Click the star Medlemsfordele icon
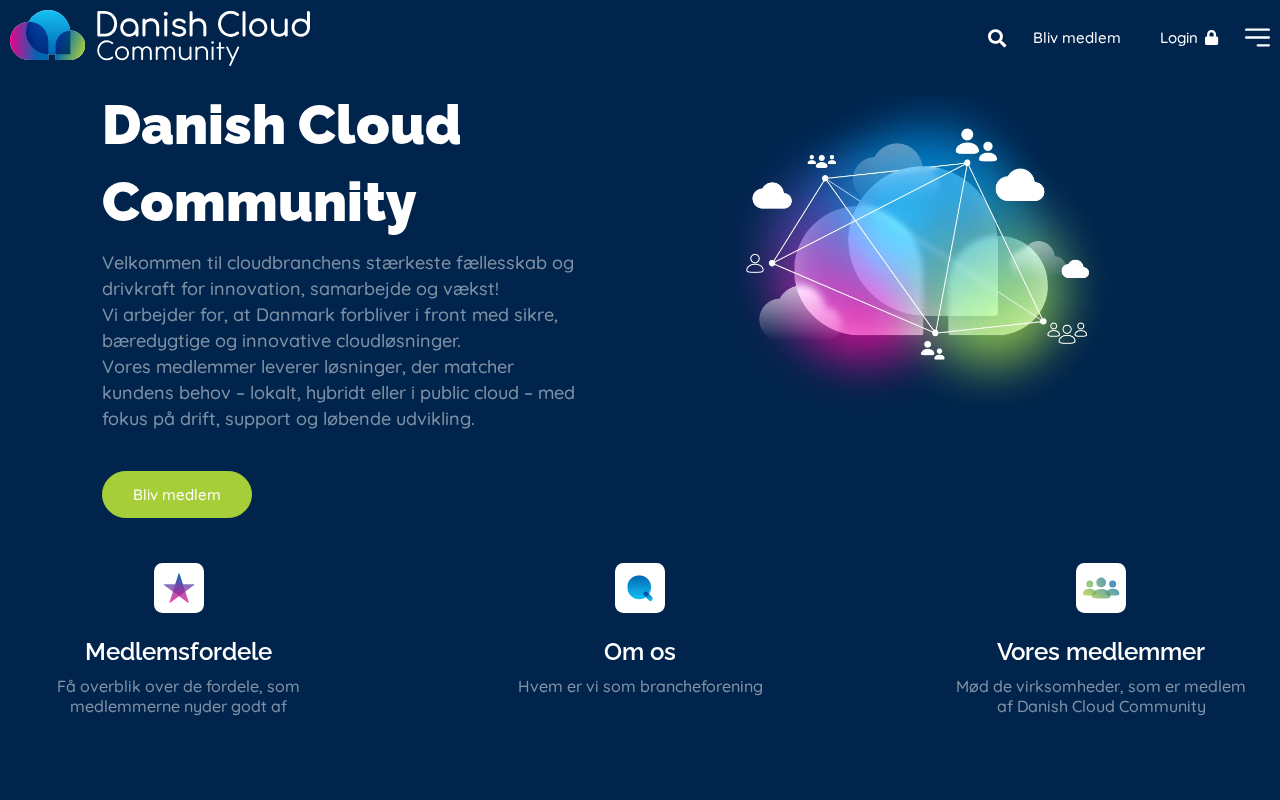 coord(179,588)
